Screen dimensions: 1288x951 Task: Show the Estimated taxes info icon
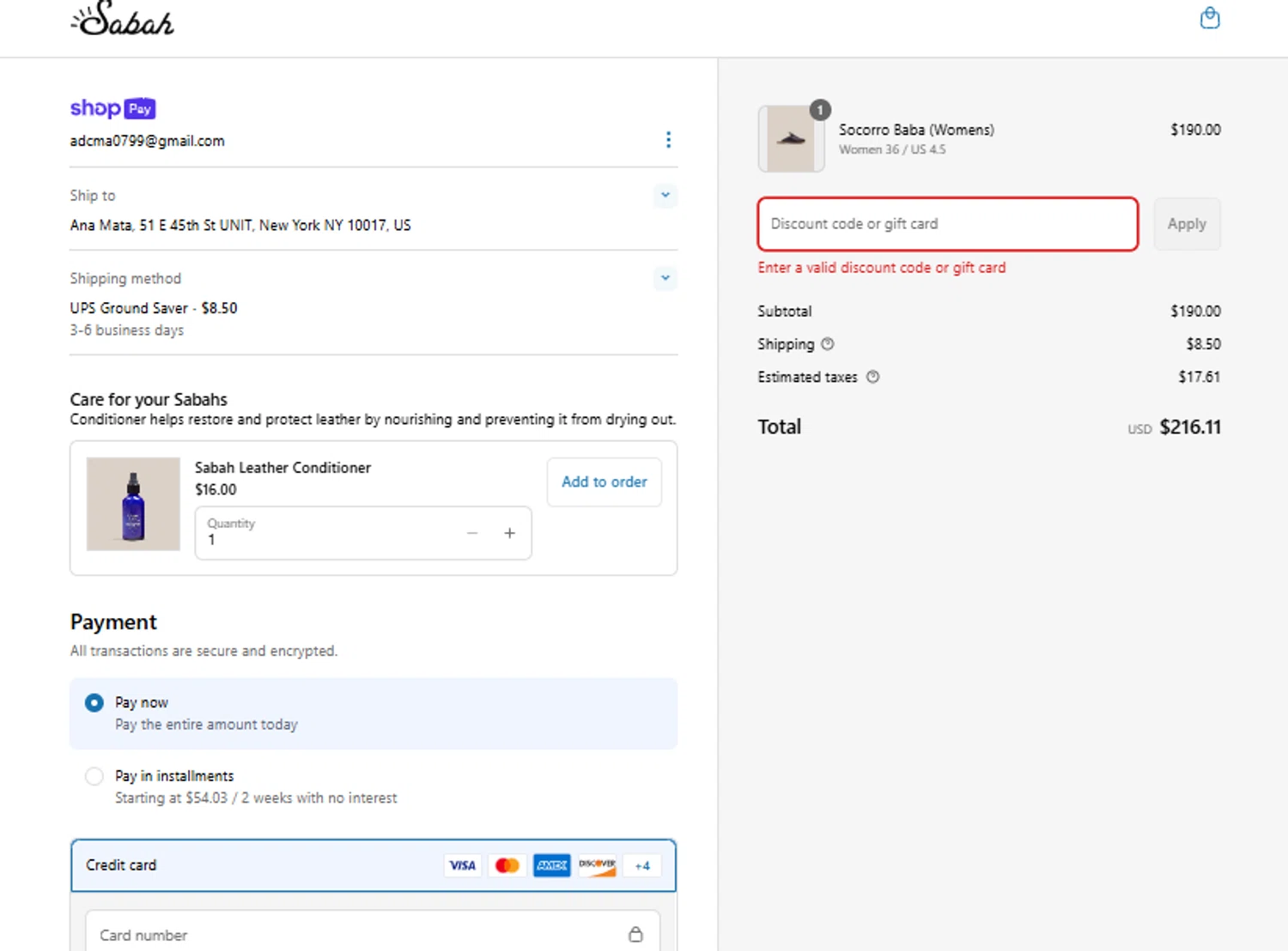[872, 377]
